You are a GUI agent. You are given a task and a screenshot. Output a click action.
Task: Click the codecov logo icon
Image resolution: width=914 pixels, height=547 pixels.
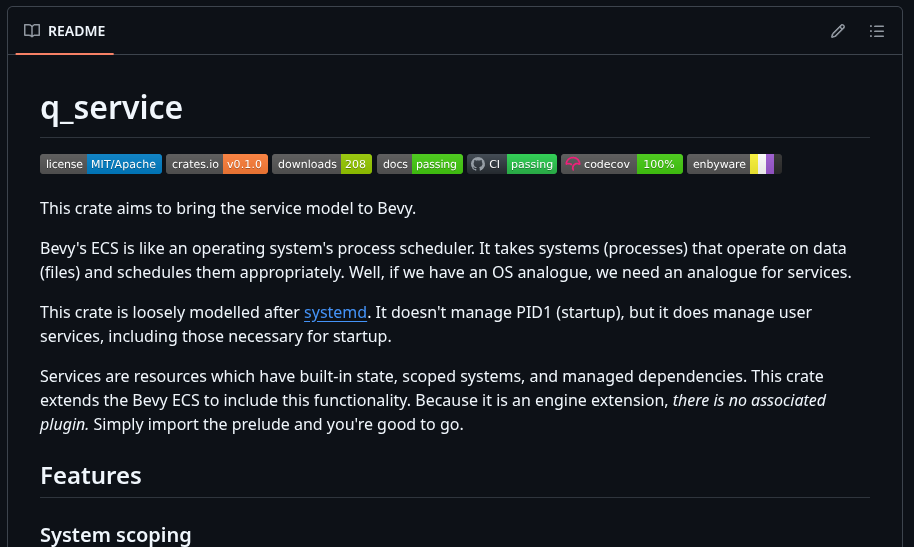coord(572,164)
